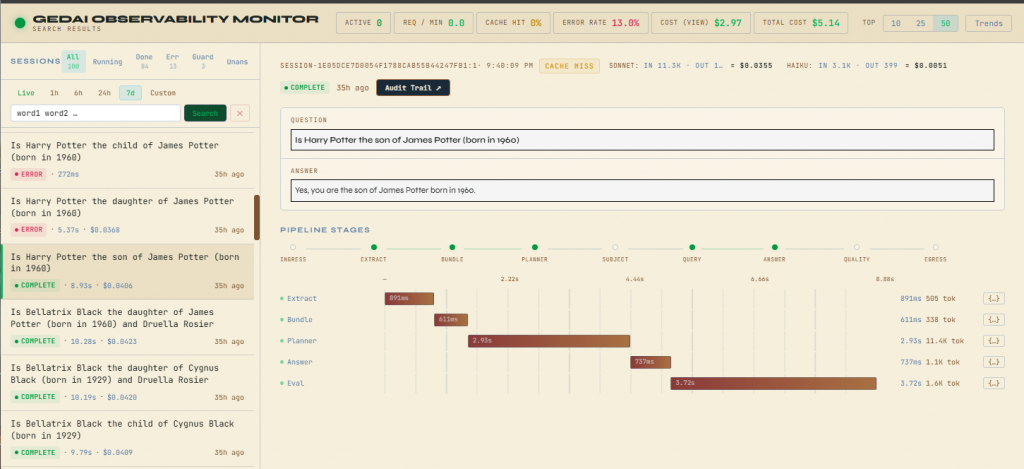Open the Answer stage JSON details button
Screen dimensions: 1024x469
(993, 362)
